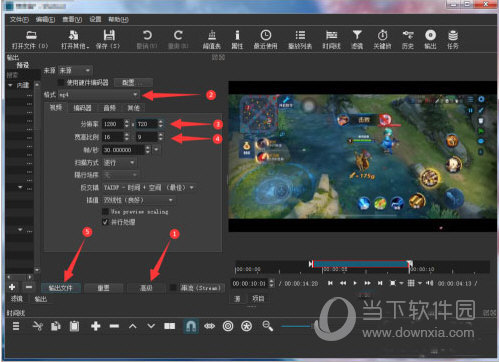Open the From source dropdown
The height and width of the screenshot is (362, 499).
76,70
